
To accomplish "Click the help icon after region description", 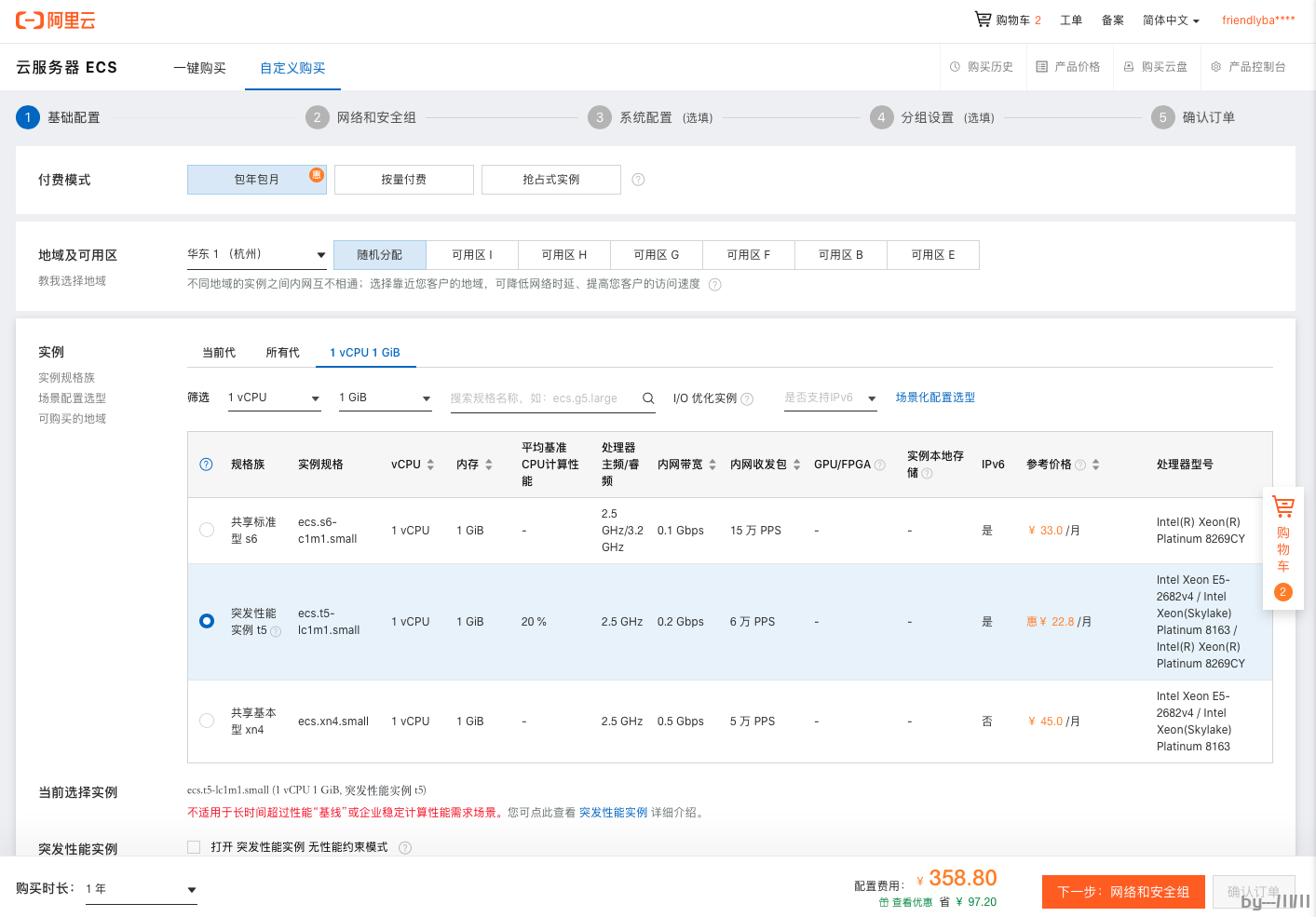I will click(715, 285).
